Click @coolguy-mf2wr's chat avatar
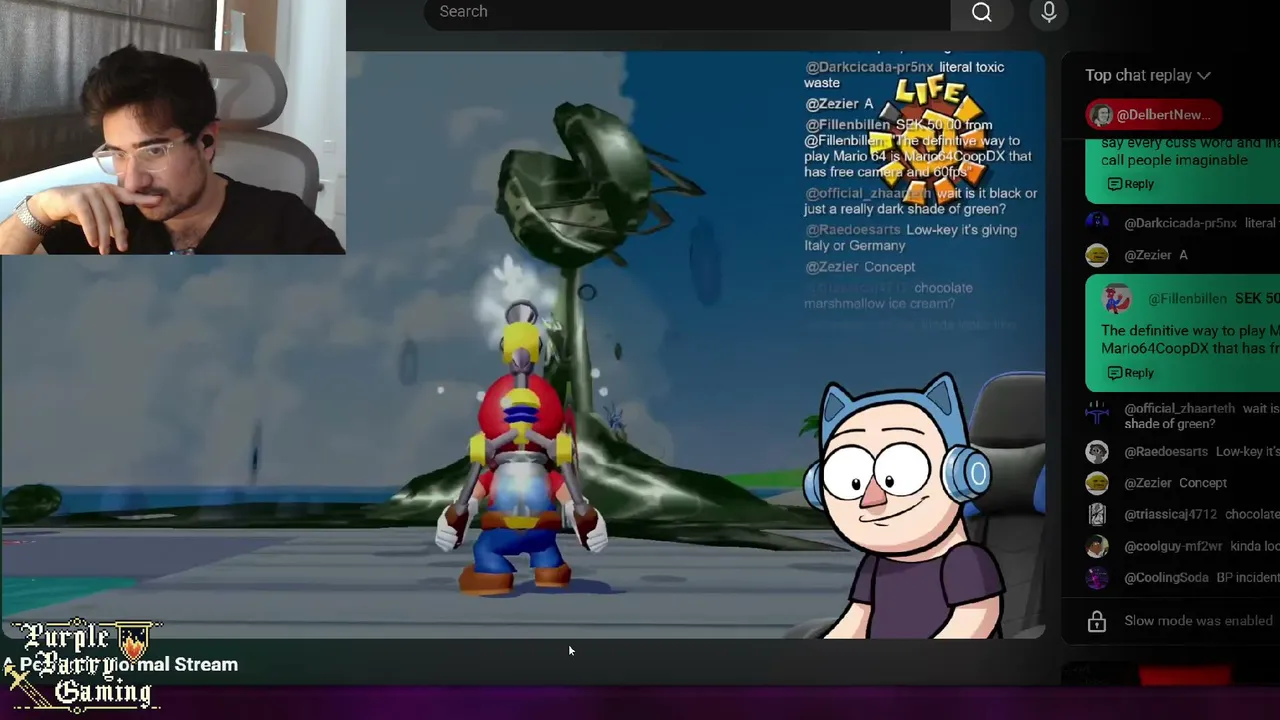 [1097, 547]
